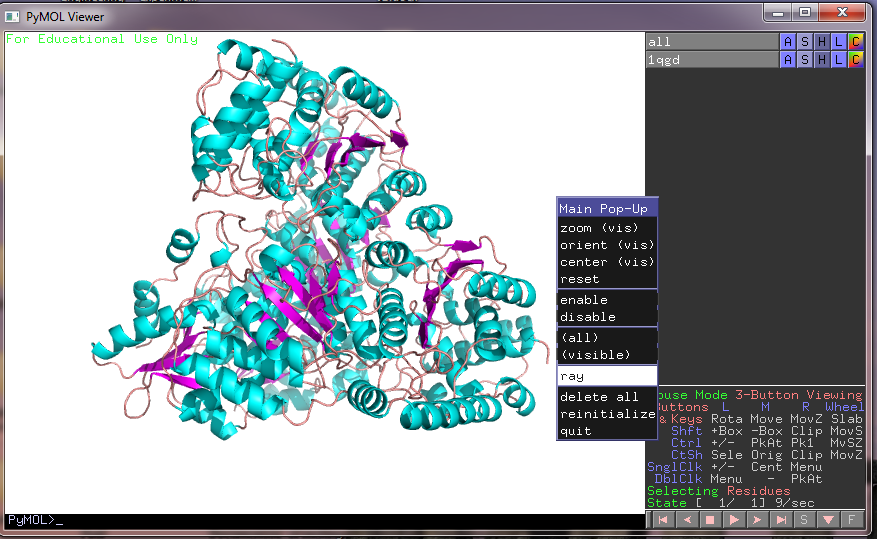Click the Main Pop-Up title header

pyautogui.click(x=607, y=209)
